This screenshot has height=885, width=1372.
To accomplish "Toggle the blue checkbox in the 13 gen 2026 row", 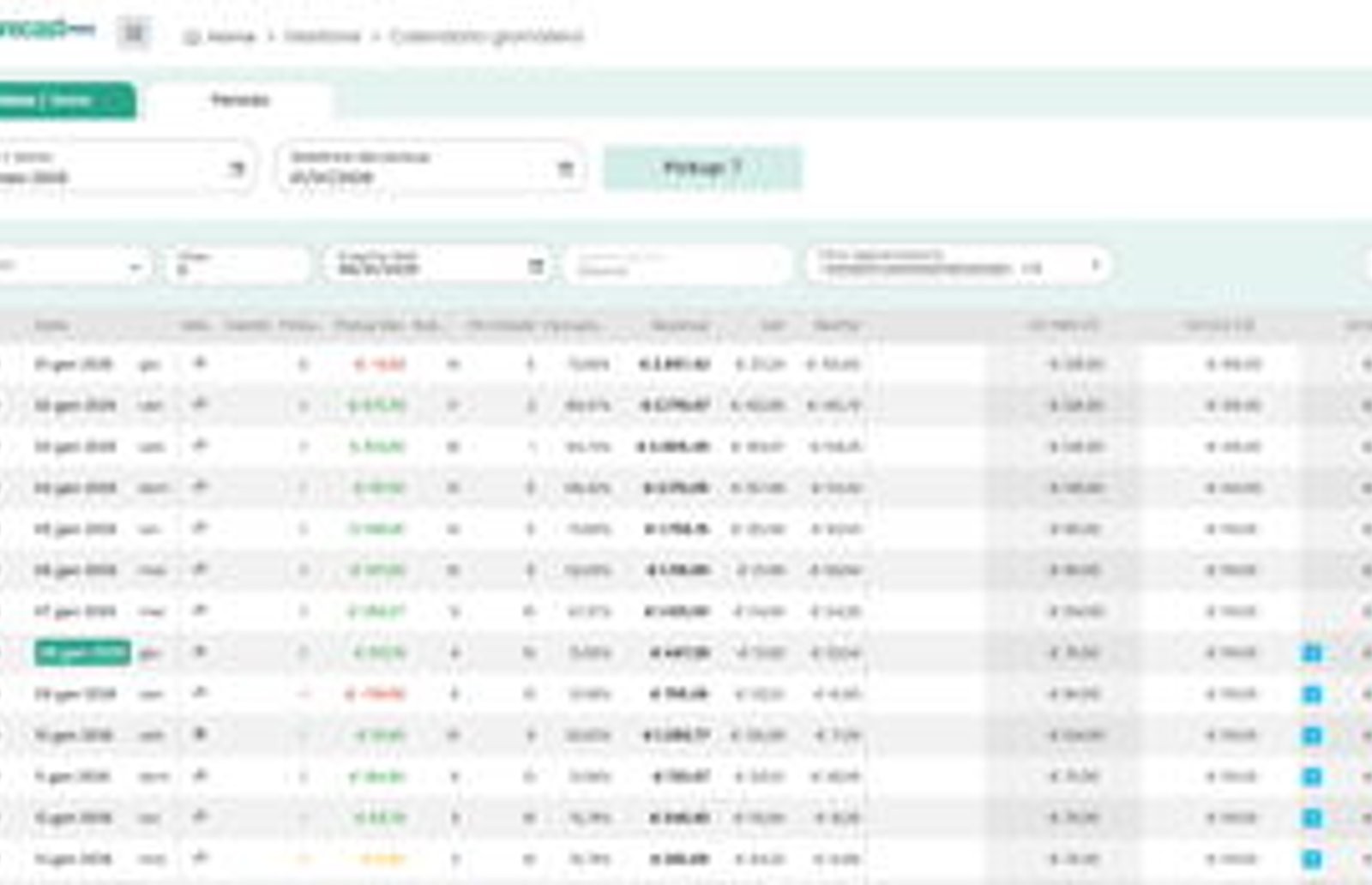I will [x=1312, y=858].
